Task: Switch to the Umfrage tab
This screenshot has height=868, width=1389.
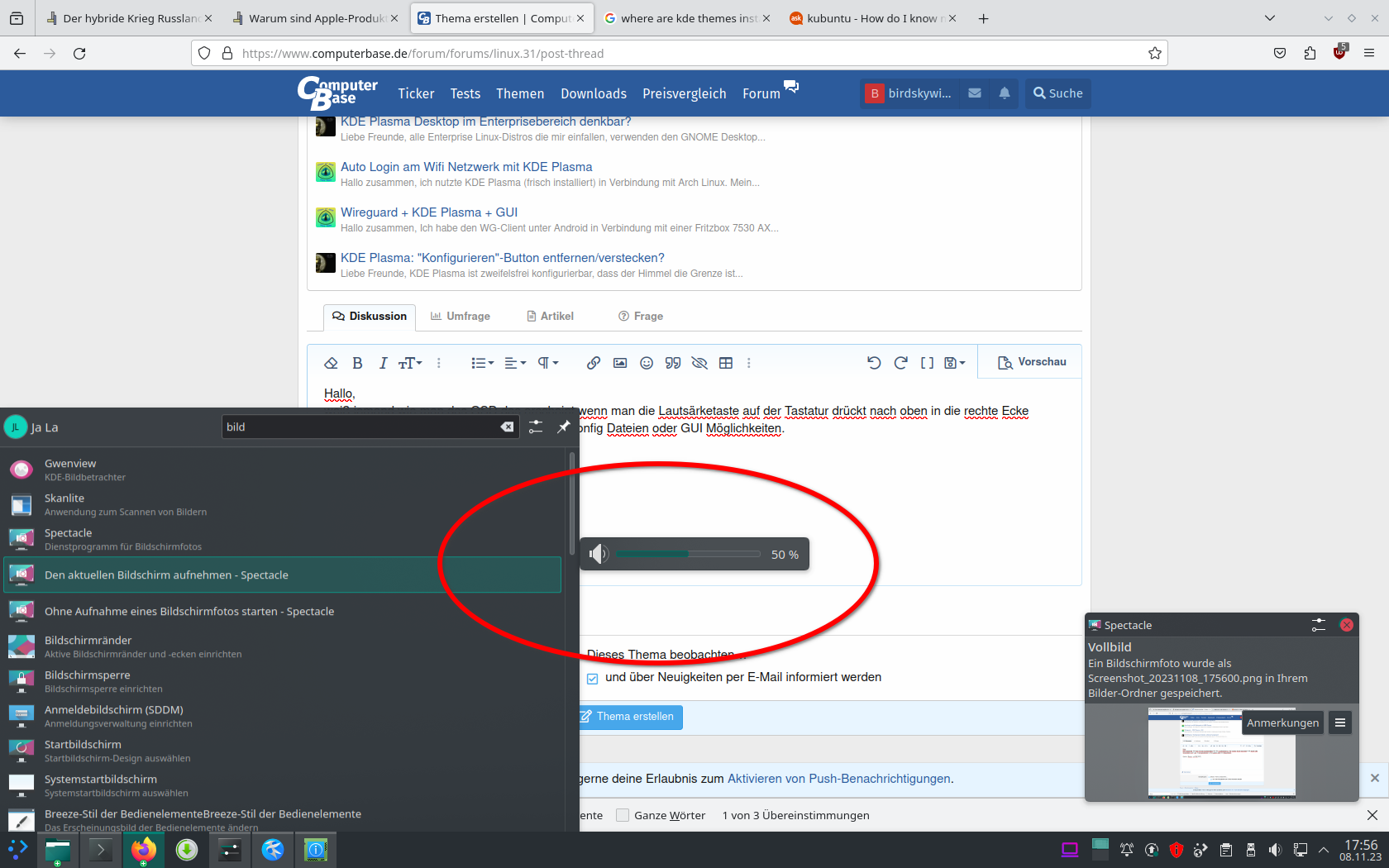Action: pyautogui.click(x=460, y=316)
